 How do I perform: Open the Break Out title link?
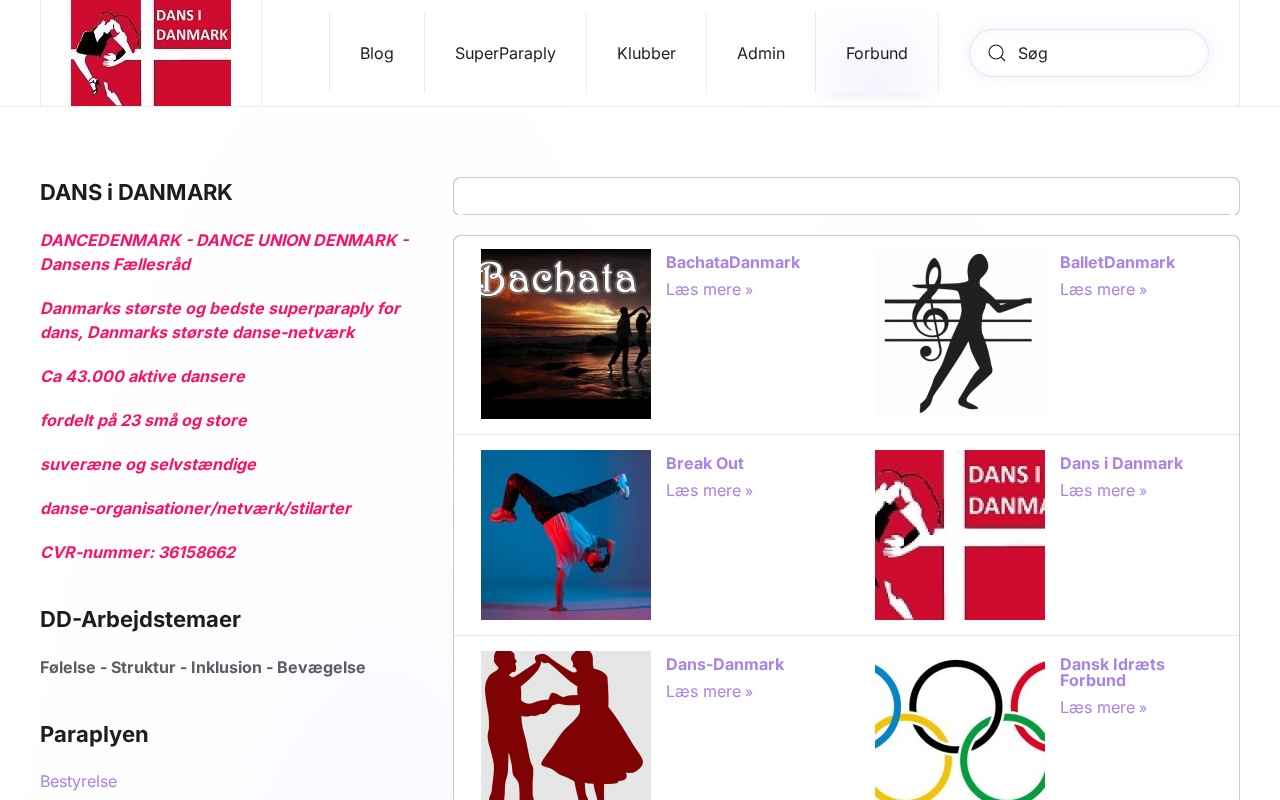705,463
